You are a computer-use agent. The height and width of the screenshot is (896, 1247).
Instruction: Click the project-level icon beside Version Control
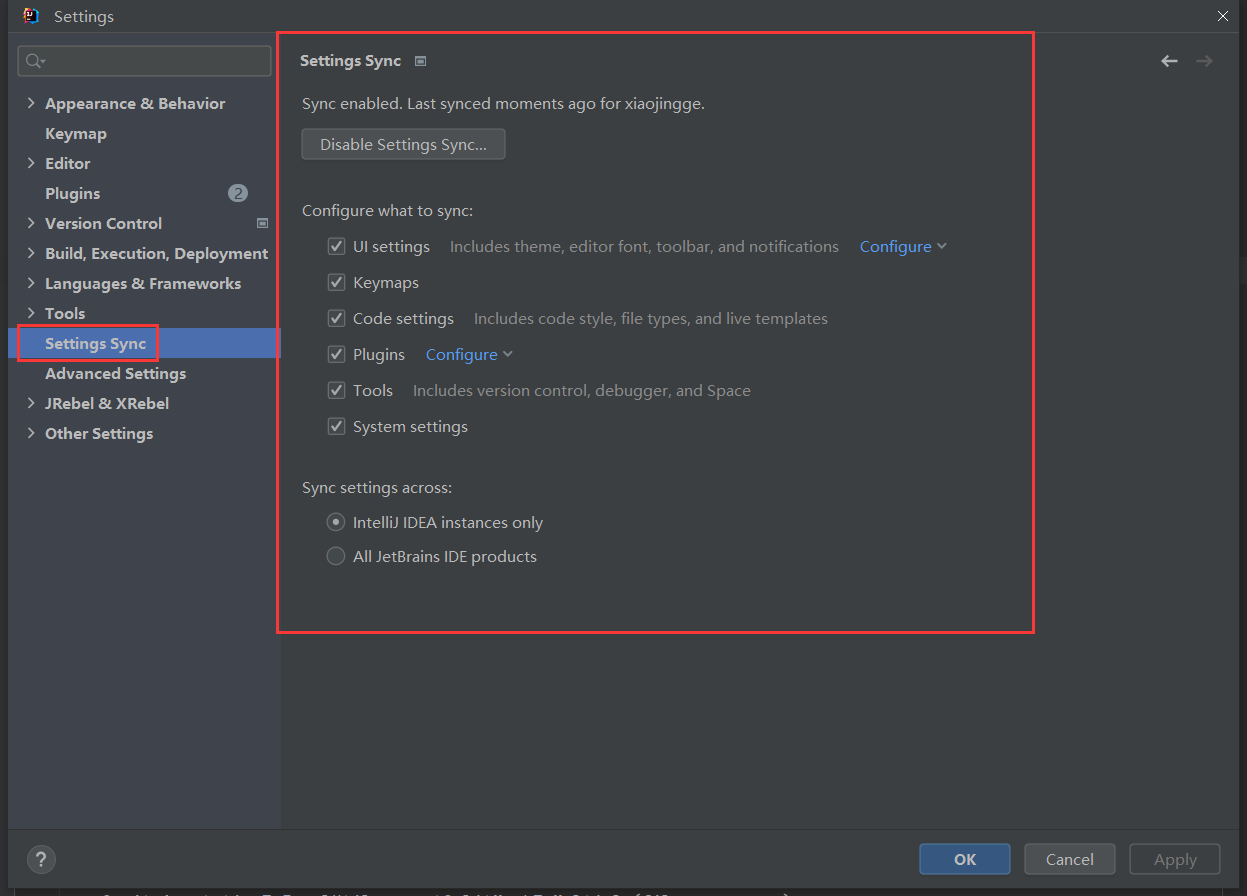[x=263, y=223]
